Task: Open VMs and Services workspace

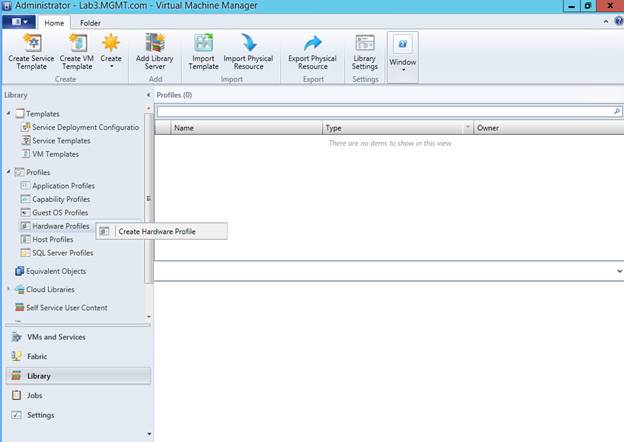Action: click(78, 337)
